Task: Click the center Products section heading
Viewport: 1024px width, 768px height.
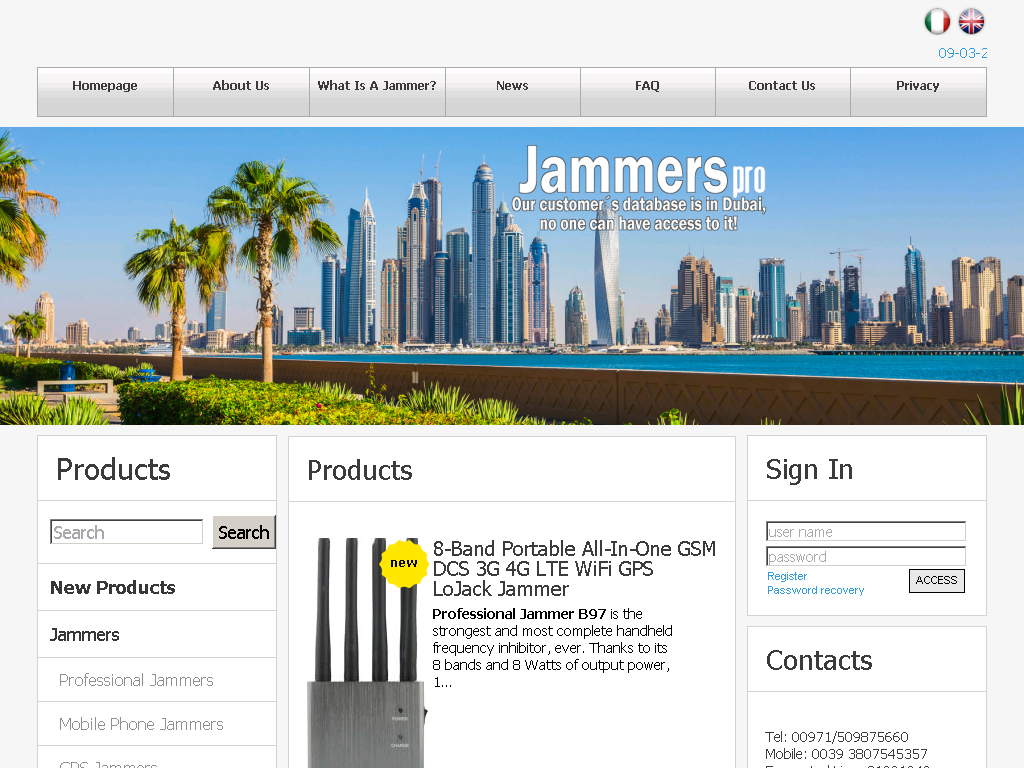Action: tap(360, 470)
